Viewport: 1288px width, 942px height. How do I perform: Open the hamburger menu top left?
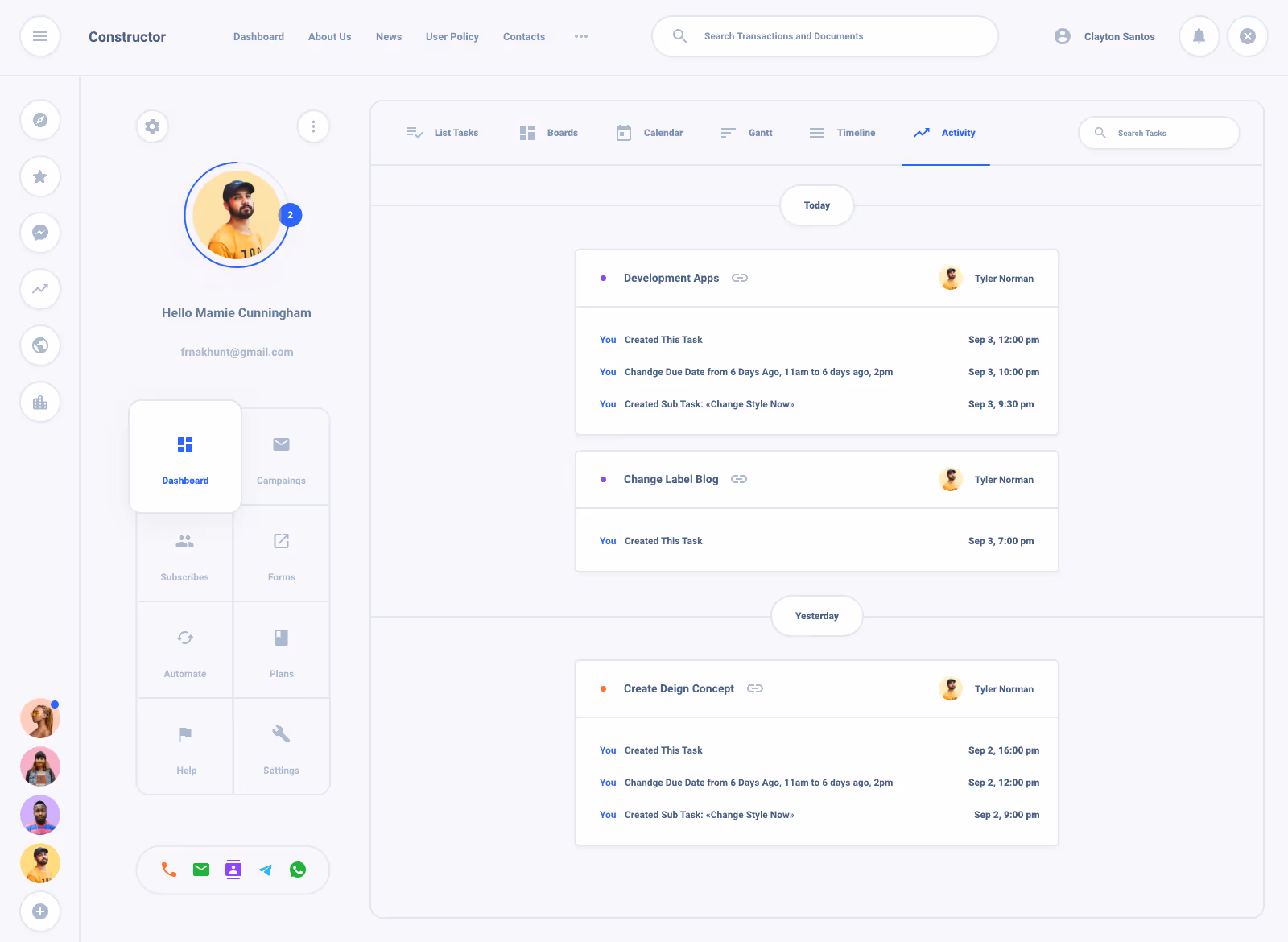tap(40, 36)
